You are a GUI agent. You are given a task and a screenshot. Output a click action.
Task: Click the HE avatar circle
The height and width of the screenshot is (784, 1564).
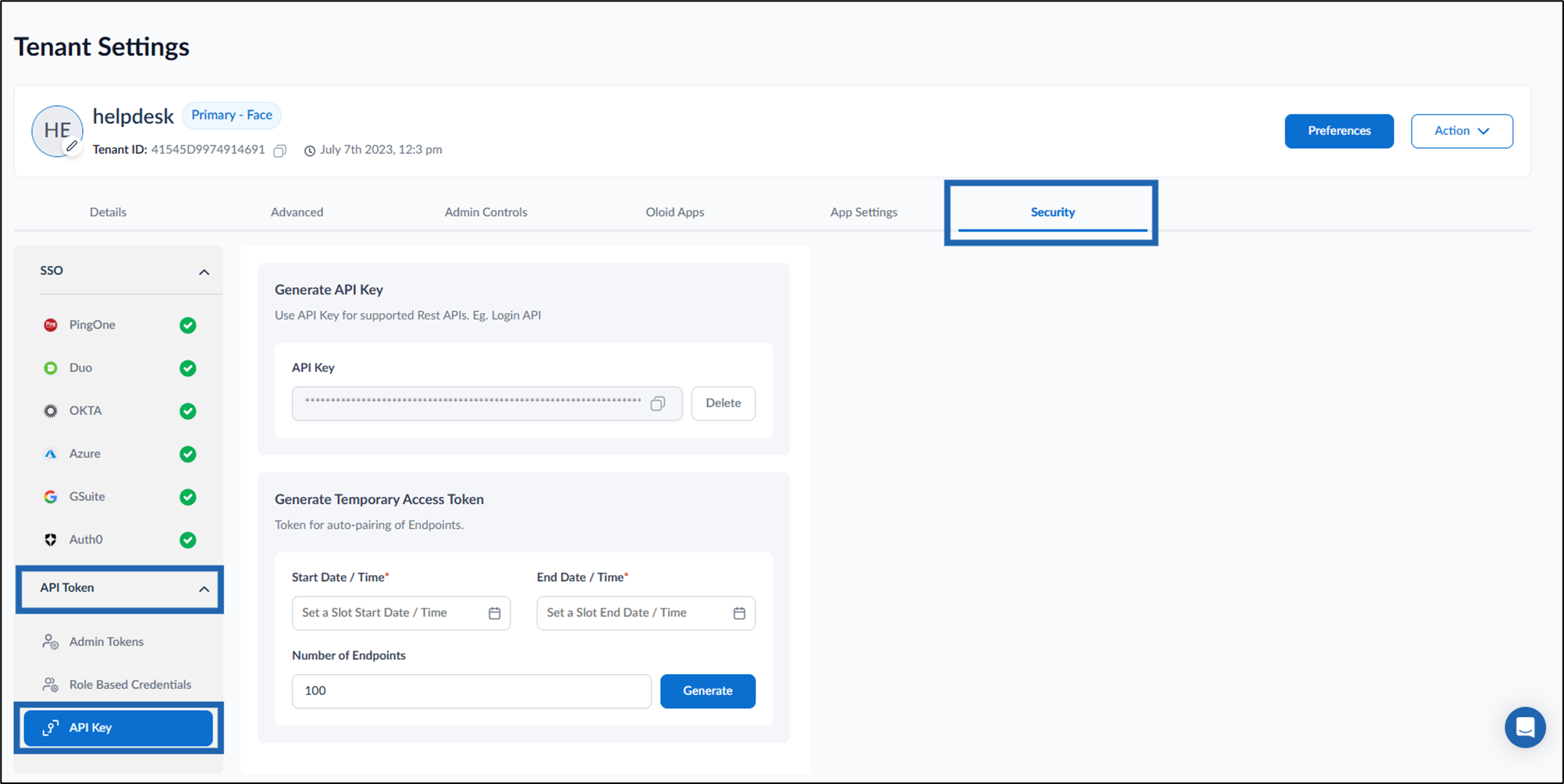coord(57,131)
